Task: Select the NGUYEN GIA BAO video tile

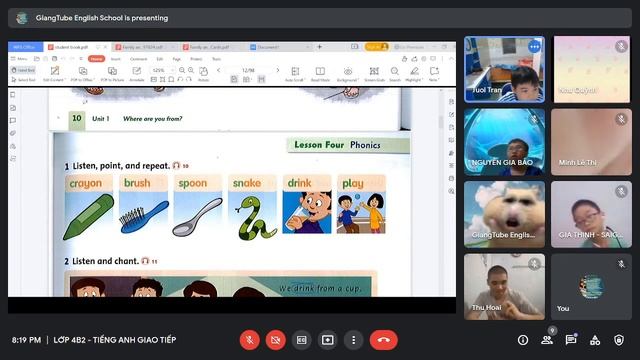Action: [x=504, y=142]
